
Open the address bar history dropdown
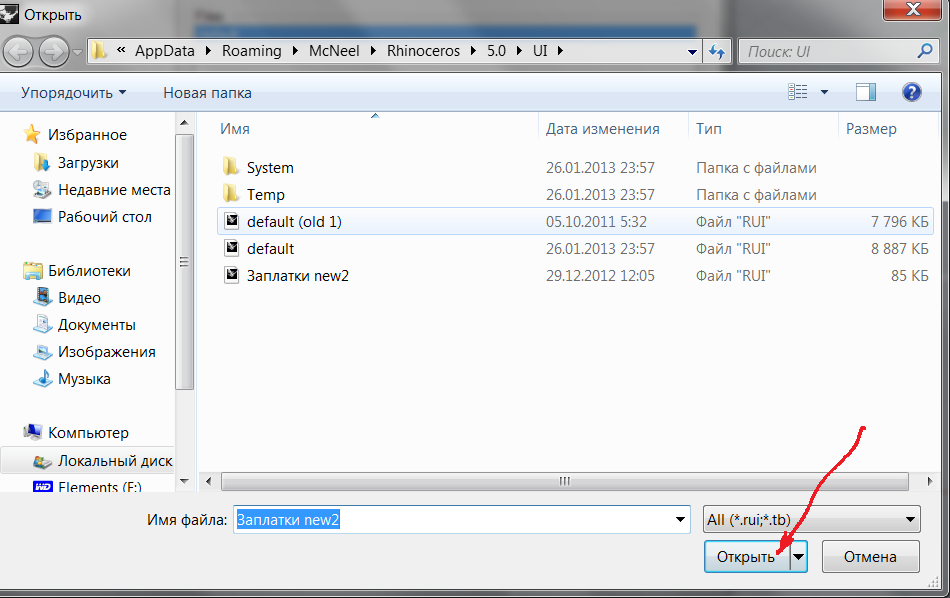point(692,52)
